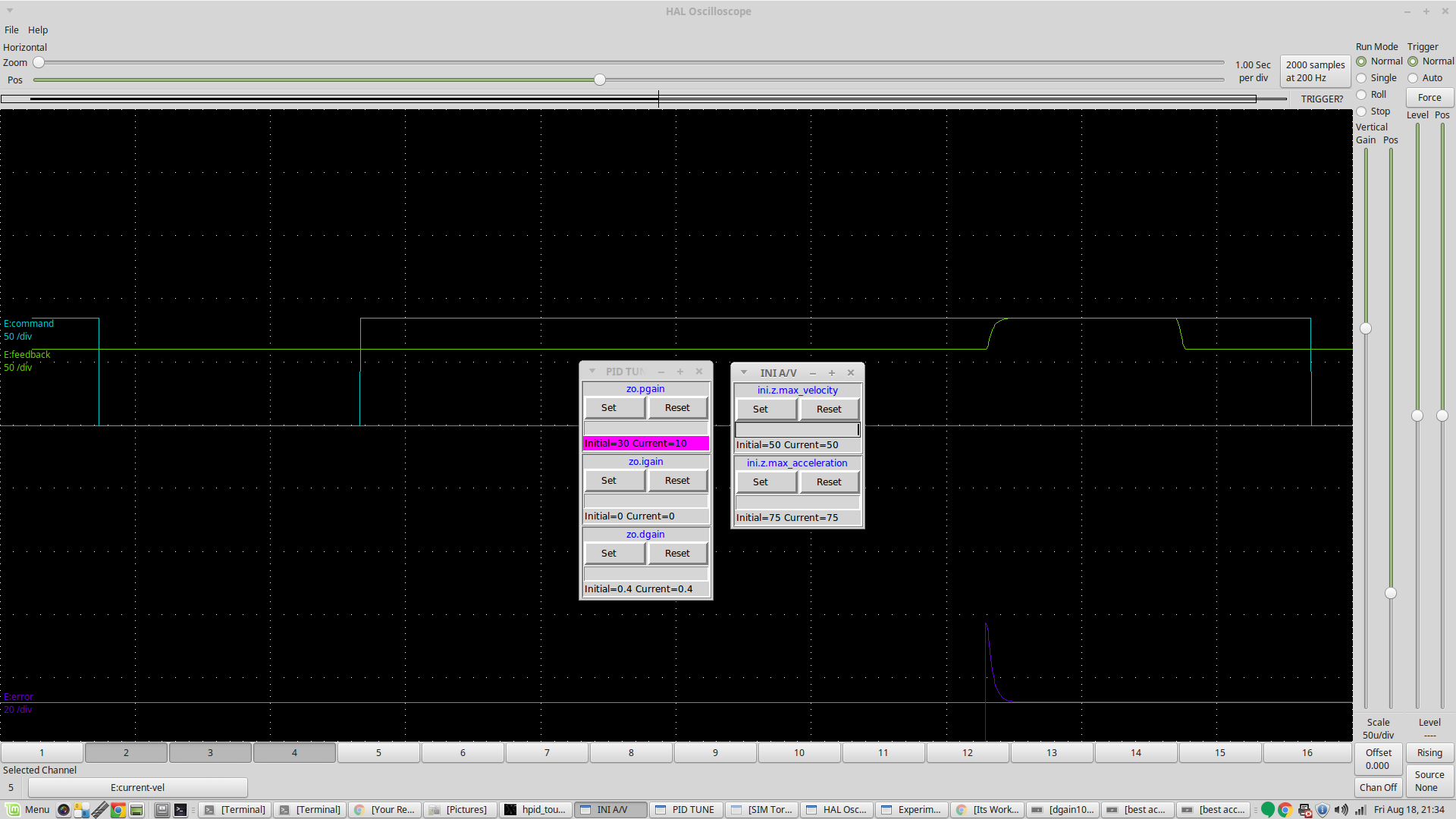The width and height of the screenshot is (1456, 819).
Task: Click the E:current-vel selected channel button
Action: click(137, 787)
